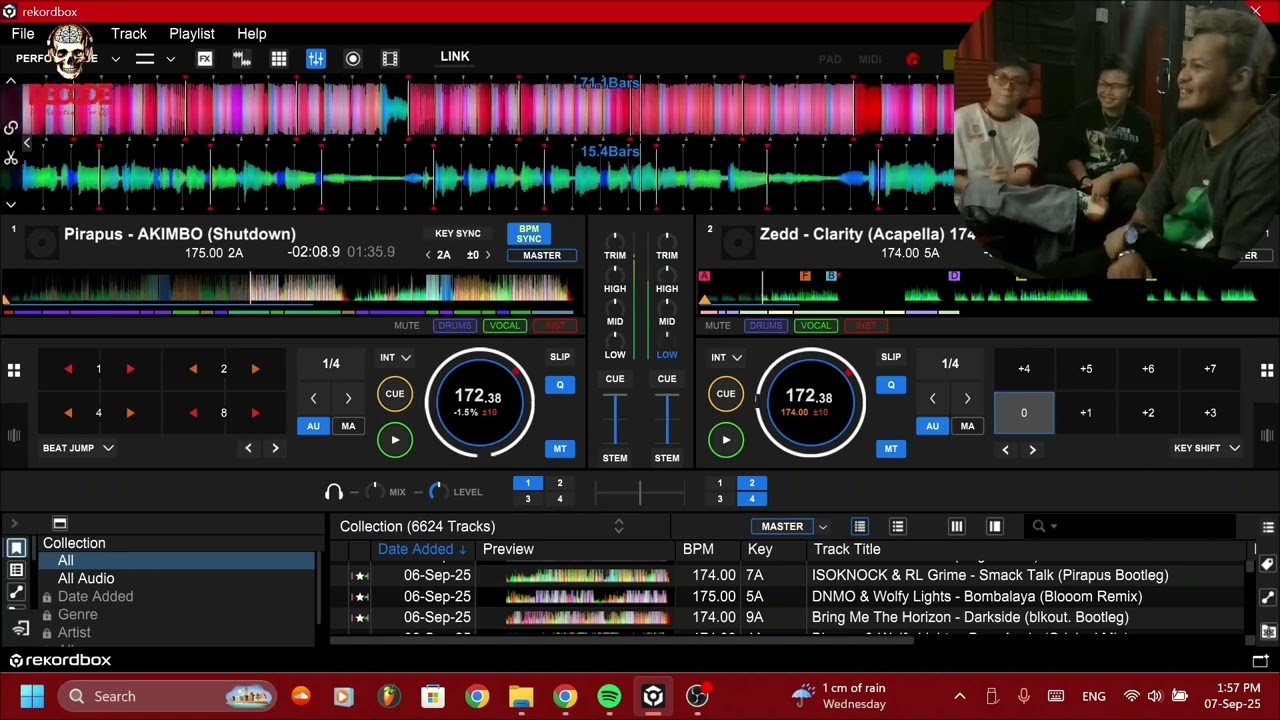
Task: Click the search magnifier icon
Action: [1039, 526]
